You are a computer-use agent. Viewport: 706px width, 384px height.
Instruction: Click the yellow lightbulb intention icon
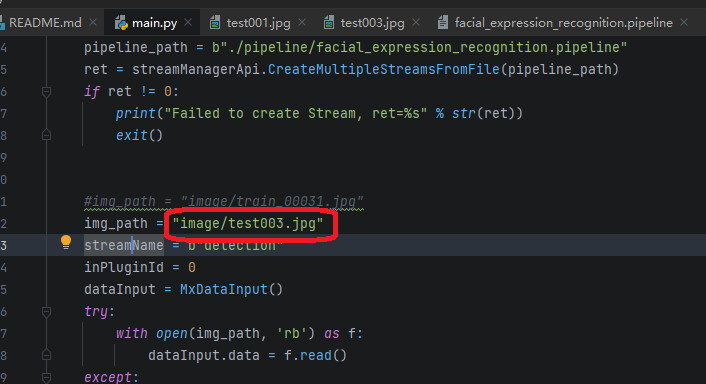tap(66, 242)
